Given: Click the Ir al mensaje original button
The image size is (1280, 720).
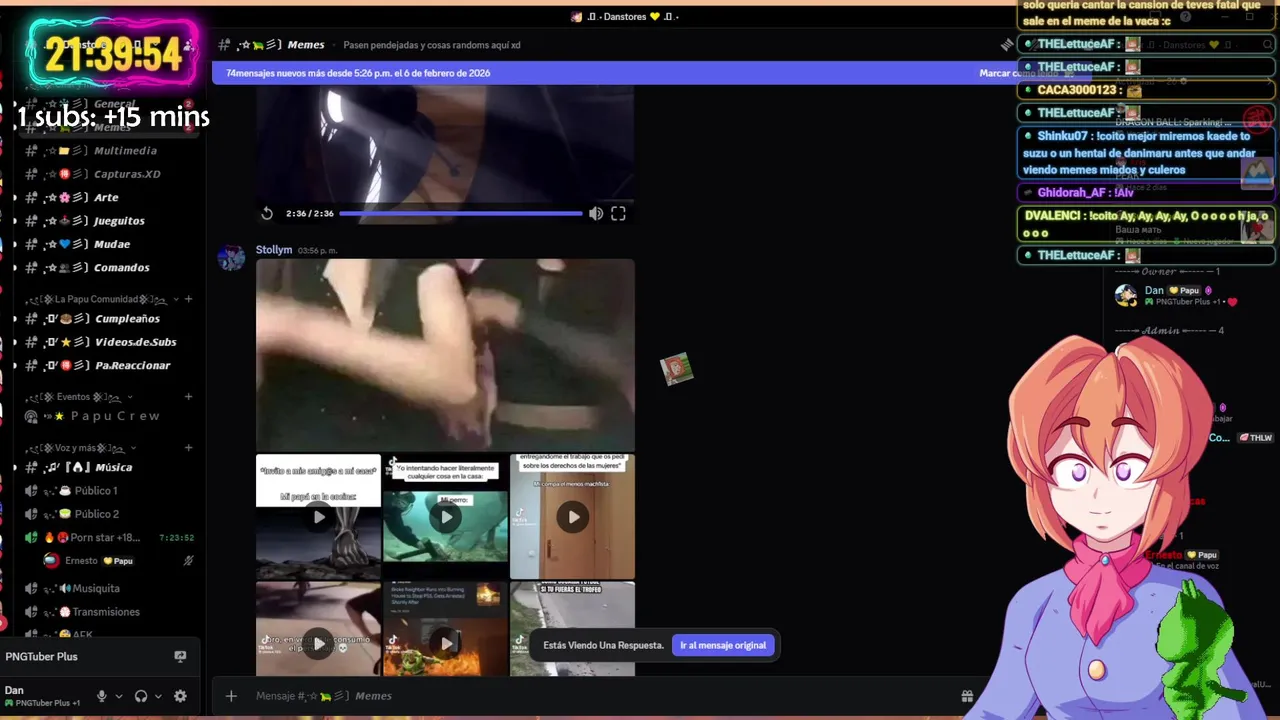Looking at the screenshot, I should coord(723,645).
